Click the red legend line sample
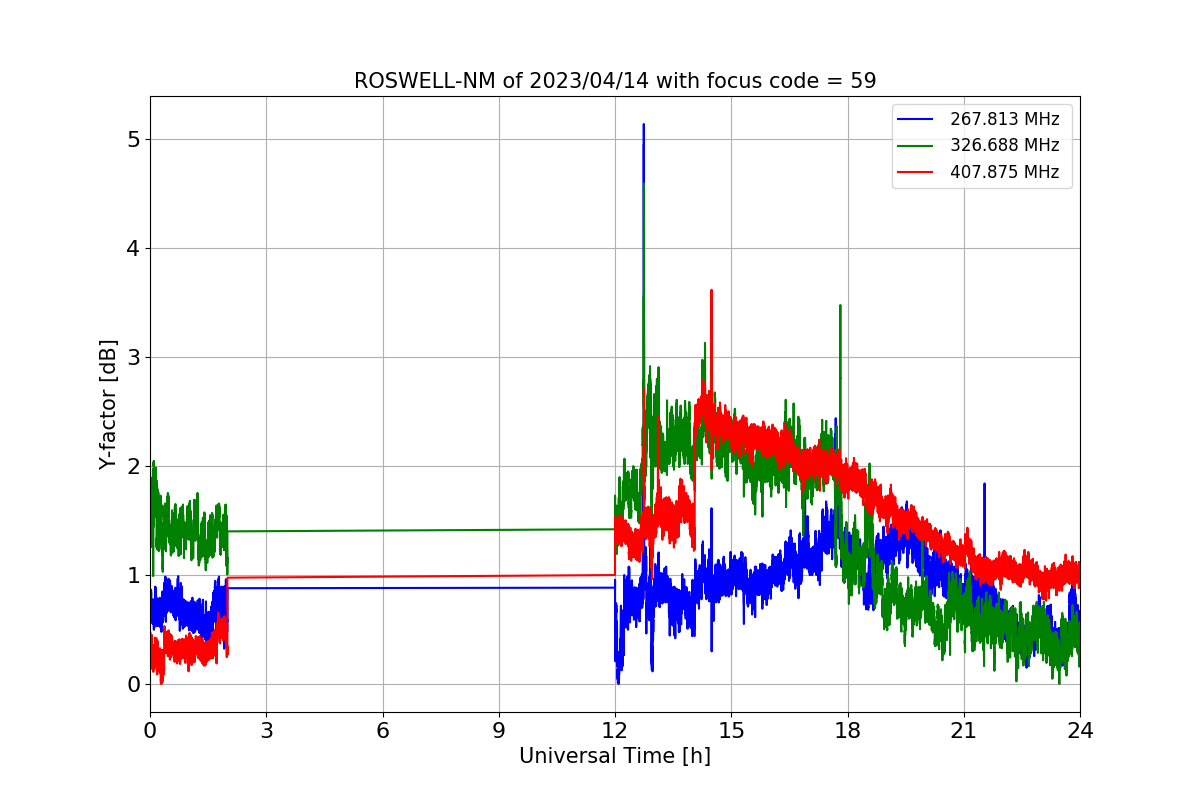The image size is (1200, 800). 915,172
